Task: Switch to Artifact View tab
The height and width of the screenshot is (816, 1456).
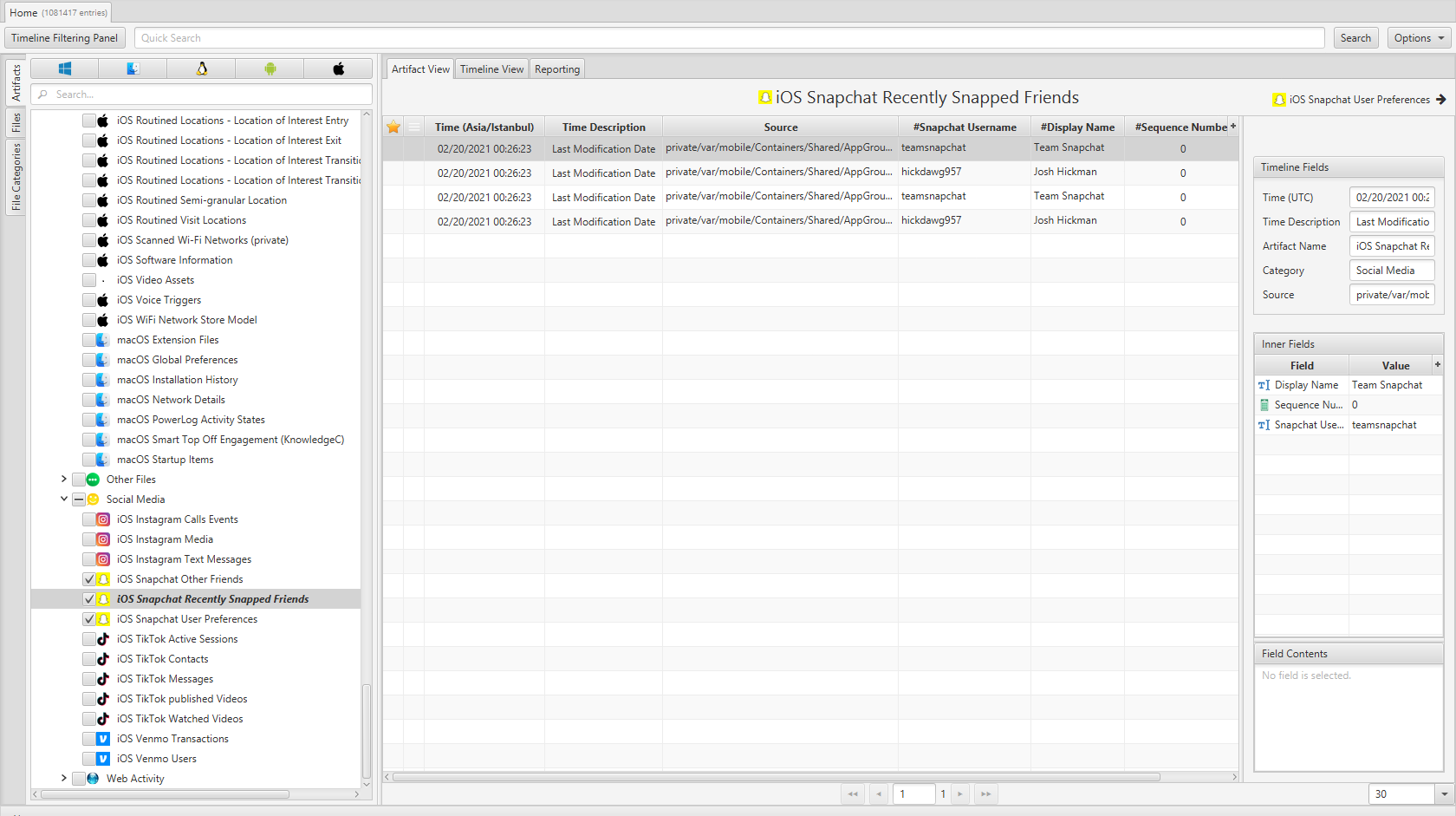Action: click(x=420, y=69)
